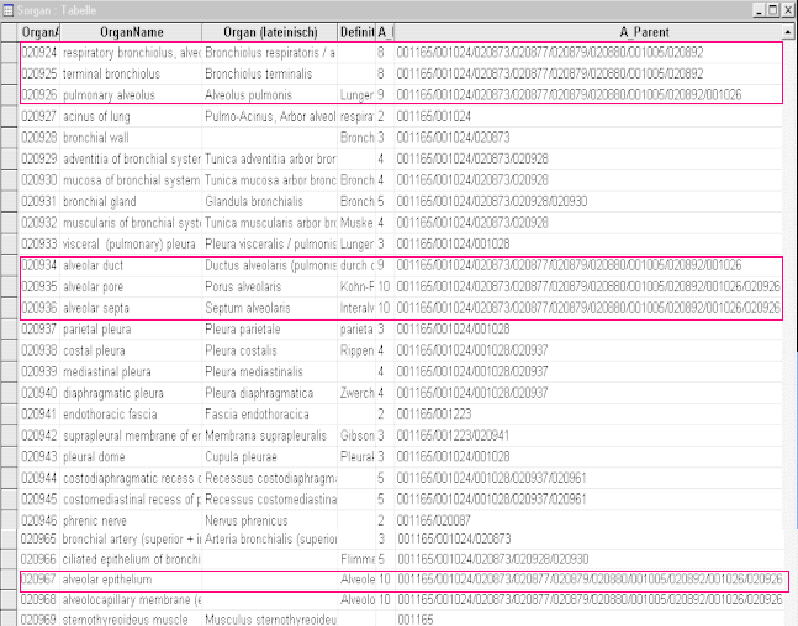Screen dimensions: 798x626
Task: Click the bronchial wall cell
Action: coord(130,137)
